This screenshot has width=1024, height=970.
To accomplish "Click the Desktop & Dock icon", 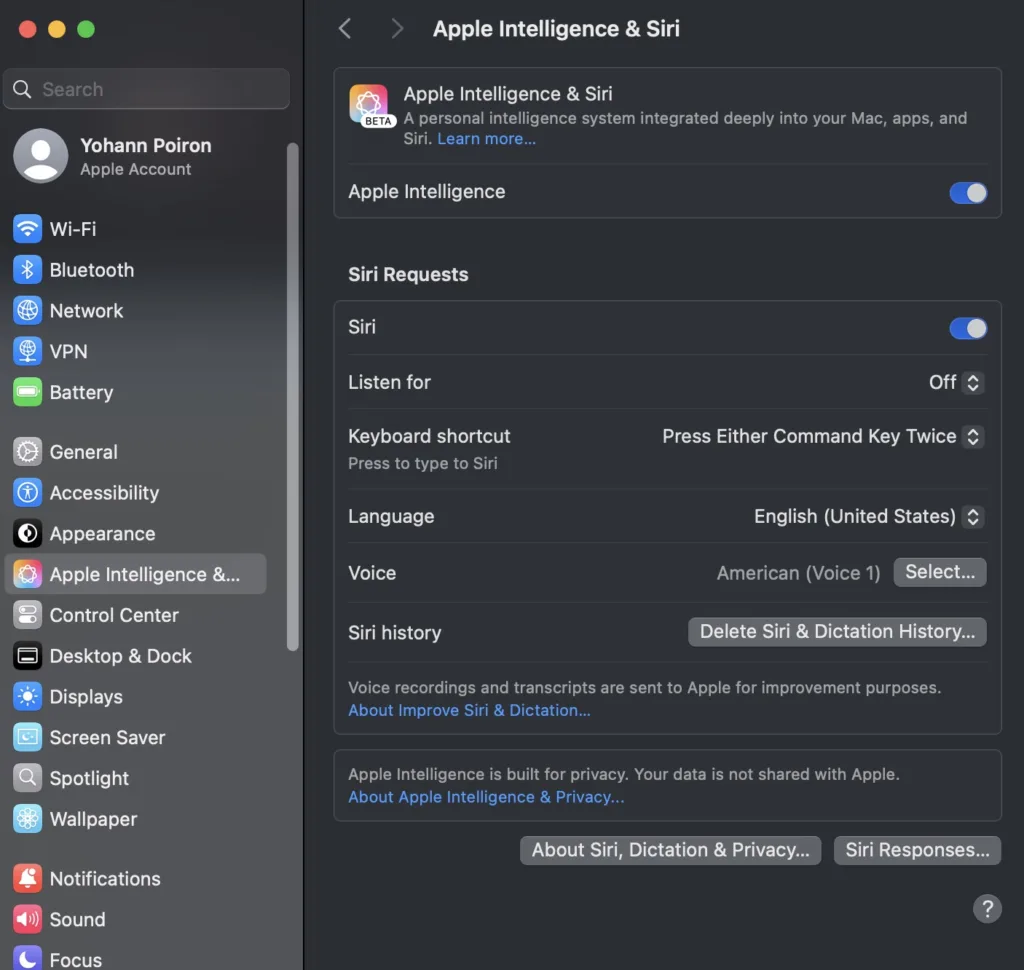I will [27, 656].
